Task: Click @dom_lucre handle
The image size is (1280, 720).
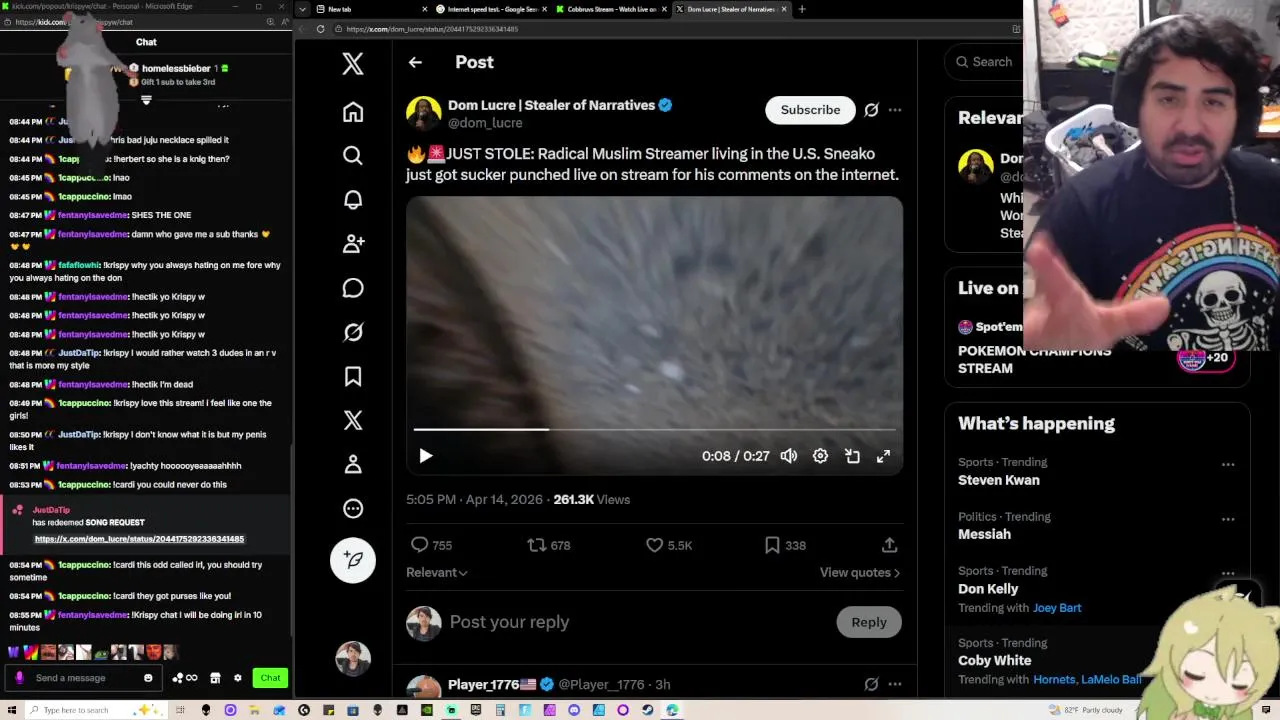Action: click(485, 123)
